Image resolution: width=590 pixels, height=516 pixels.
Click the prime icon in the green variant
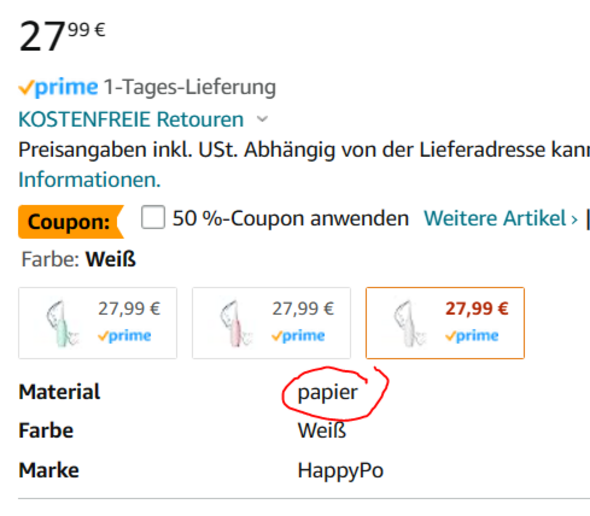(x=125, y=335)
